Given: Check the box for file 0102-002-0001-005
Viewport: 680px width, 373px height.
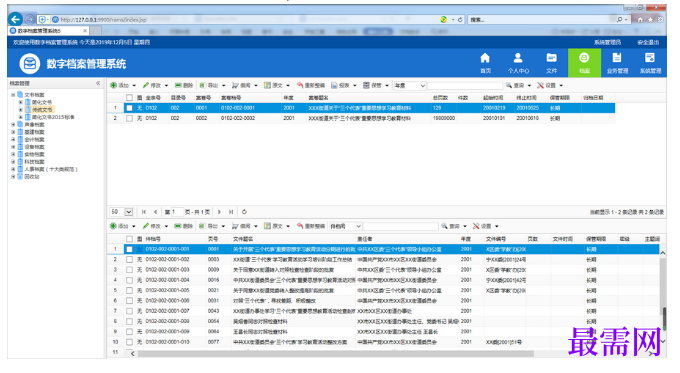Looking at the screenshot, I should click(x=129, y=291).
